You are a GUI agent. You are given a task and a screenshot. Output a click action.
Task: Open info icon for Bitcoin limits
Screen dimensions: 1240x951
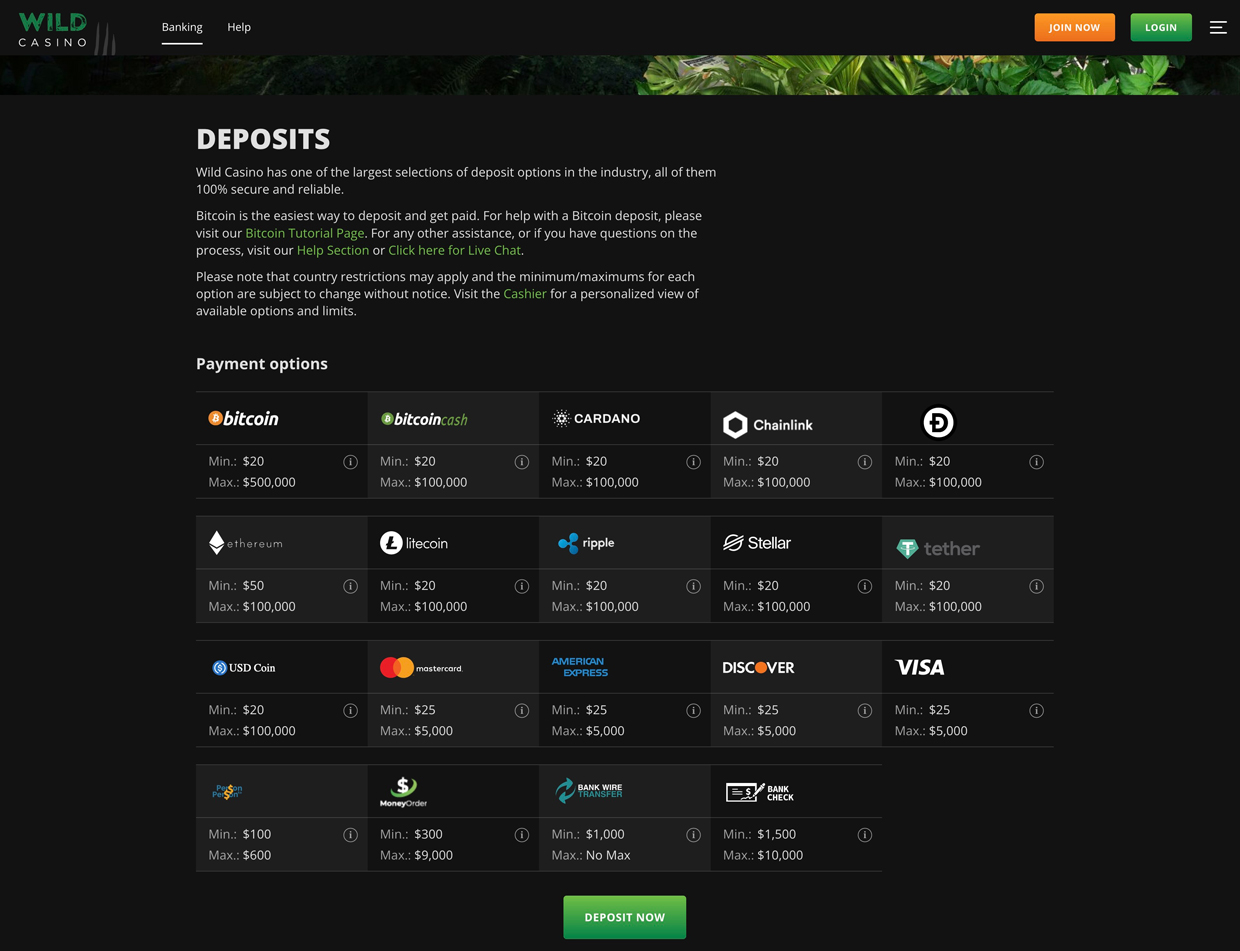click(x=350, y=462)
